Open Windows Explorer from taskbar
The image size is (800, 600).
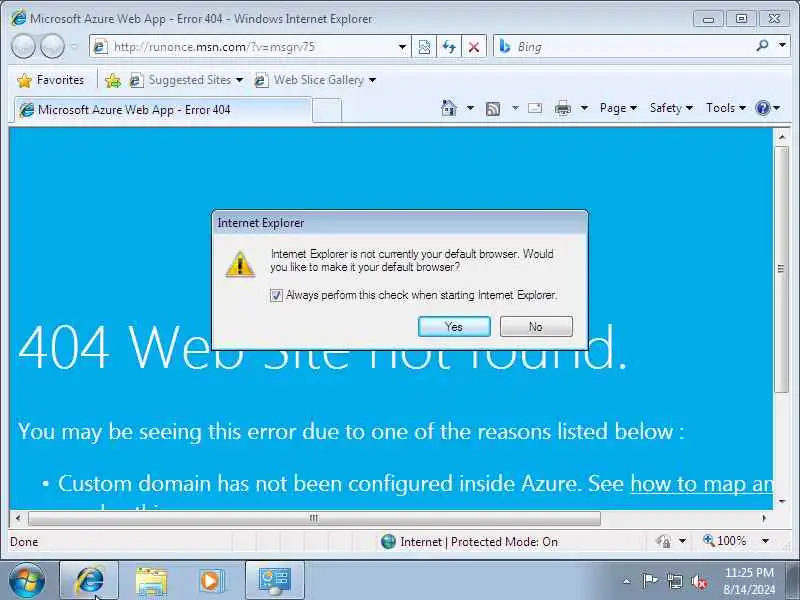[x=151, y=581]
